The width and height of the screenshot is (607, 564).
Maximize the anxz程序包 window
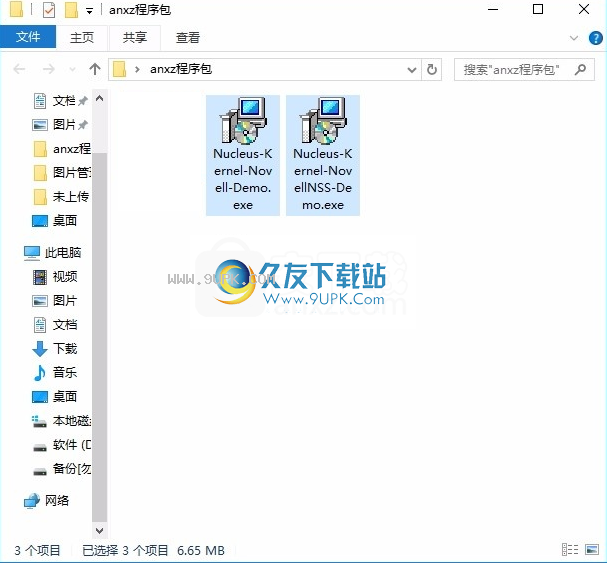[538, 9]
